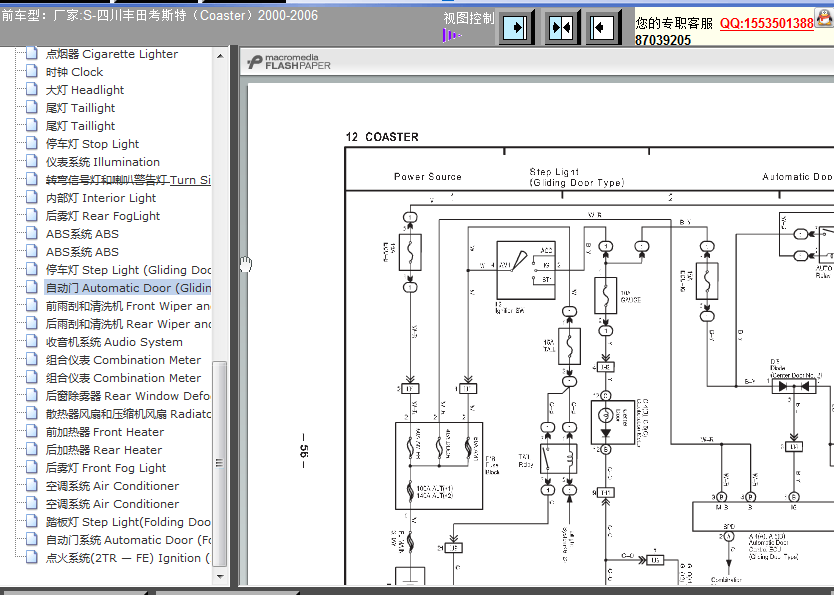The width and height of the screenshot is (834, 595).
Task: Select the Stop Light tree entry
Action: [92, 144]
